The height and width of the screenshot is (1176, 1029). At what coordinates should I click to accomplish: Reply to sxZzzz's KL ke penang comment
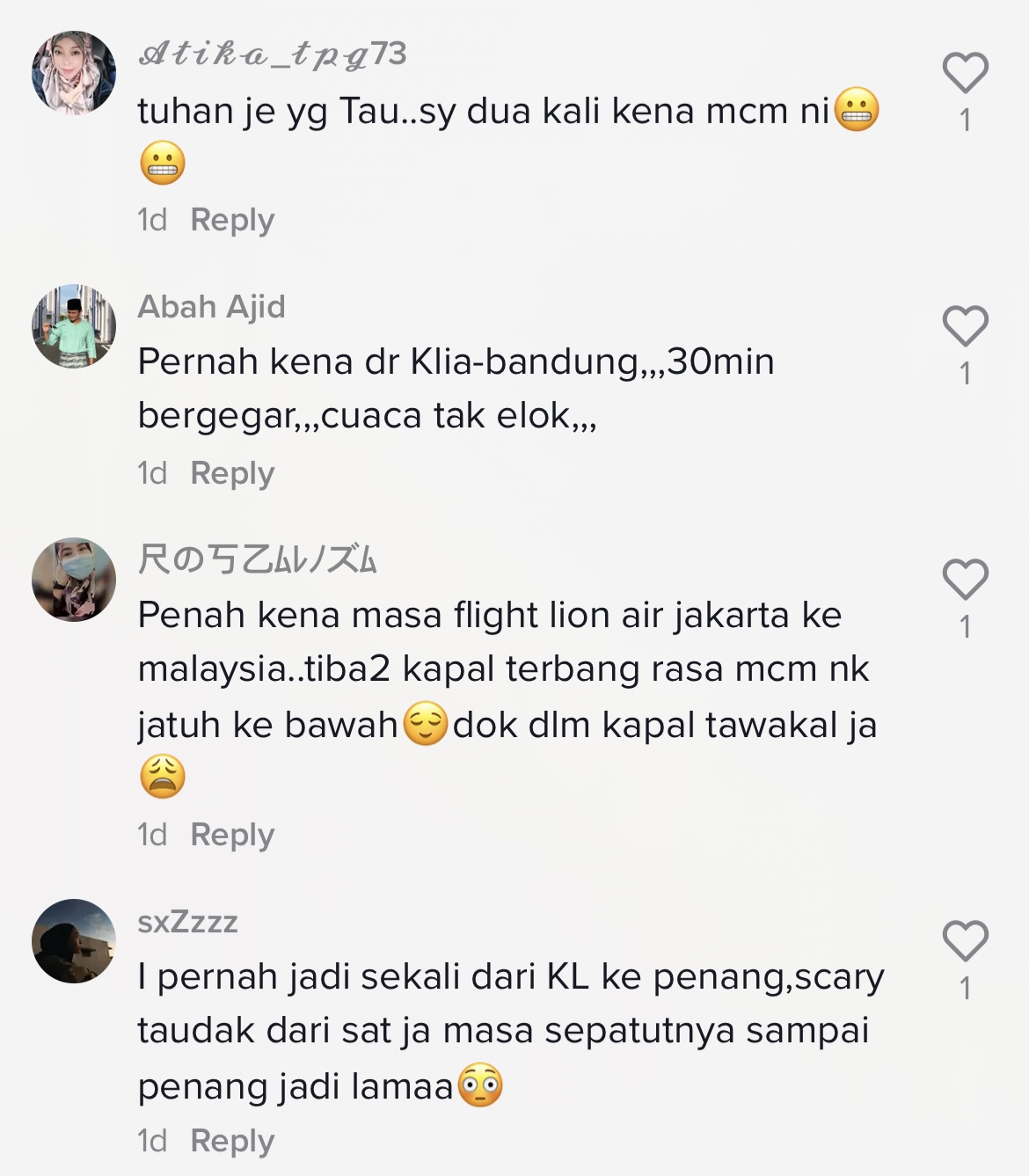232,1141
